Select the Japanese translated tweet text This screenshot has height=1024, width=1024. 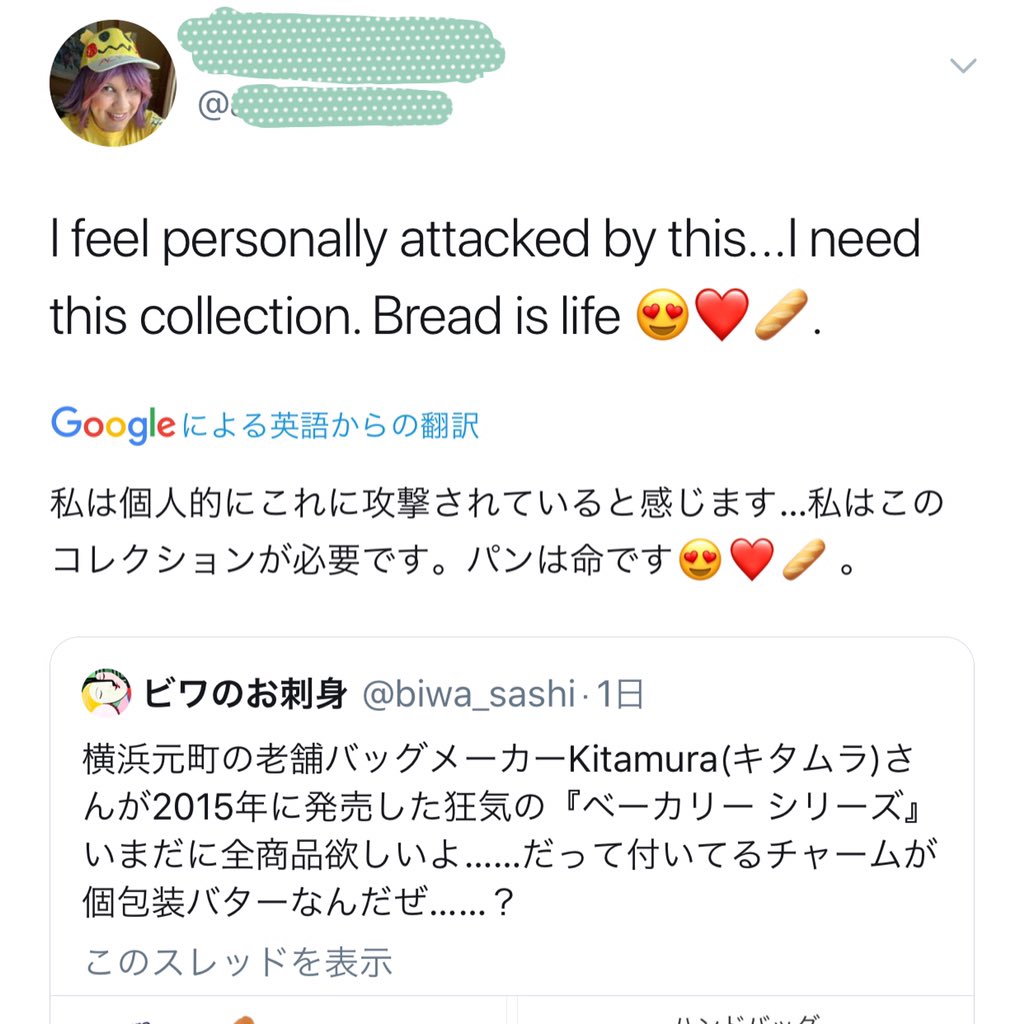coord(496,533)
